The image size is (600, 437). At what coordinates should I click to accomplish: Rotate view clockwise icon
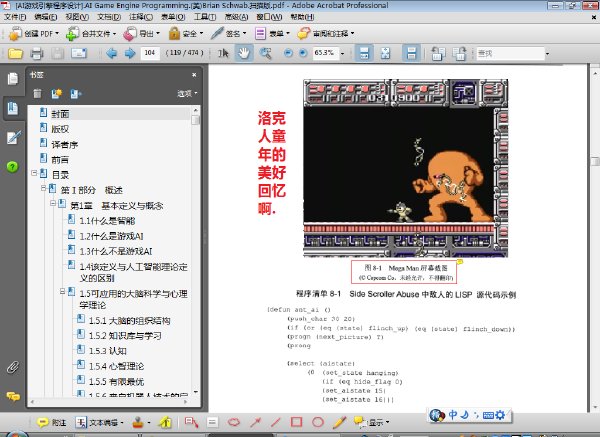coord(459,53)
